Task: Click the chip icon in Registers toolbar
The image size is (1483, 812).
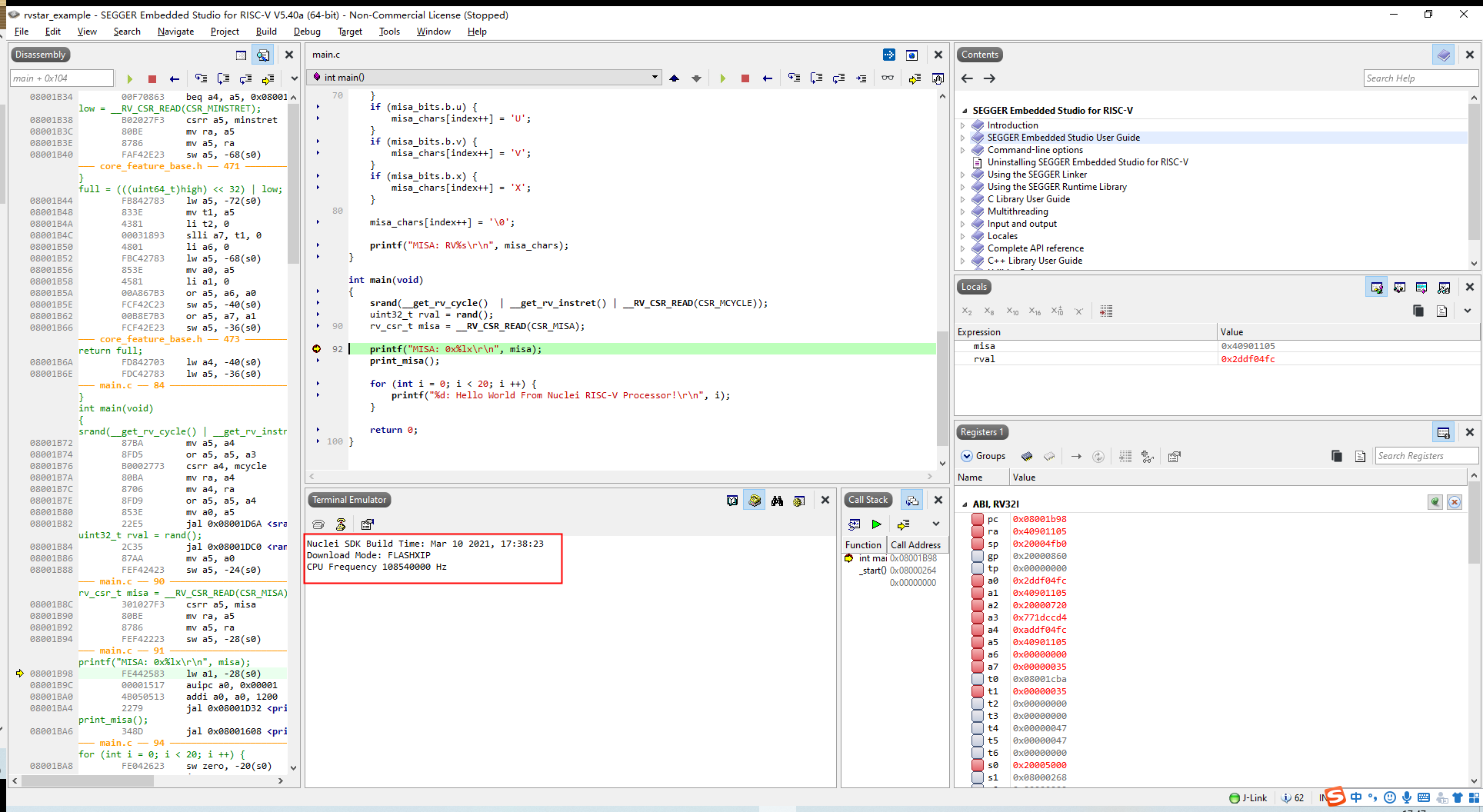Action: click(1027, 456)
